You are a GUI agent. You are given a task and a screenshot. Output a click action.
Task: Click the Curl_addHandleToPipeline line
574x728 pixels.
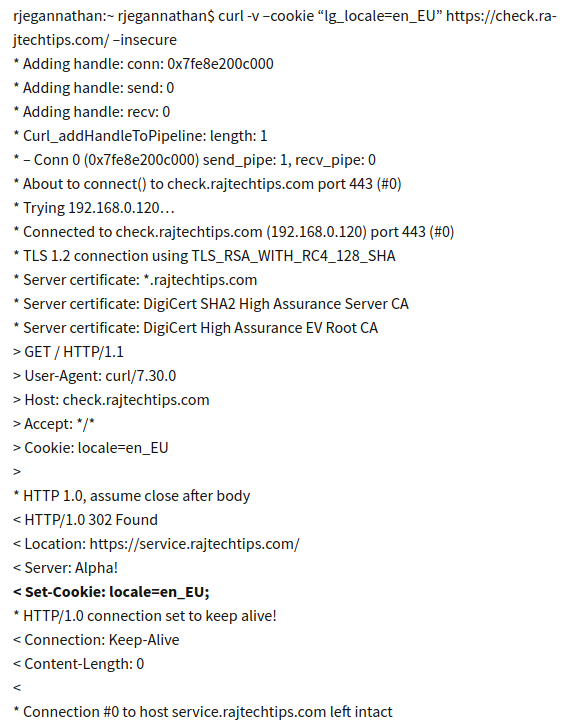pos(140,136)
